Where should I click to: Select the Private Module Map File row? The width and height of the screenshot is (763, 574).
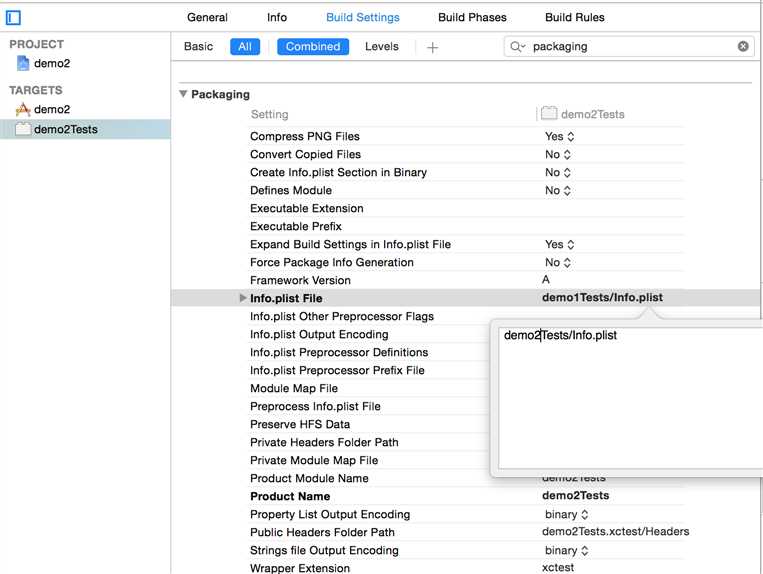tap(370, 461)
